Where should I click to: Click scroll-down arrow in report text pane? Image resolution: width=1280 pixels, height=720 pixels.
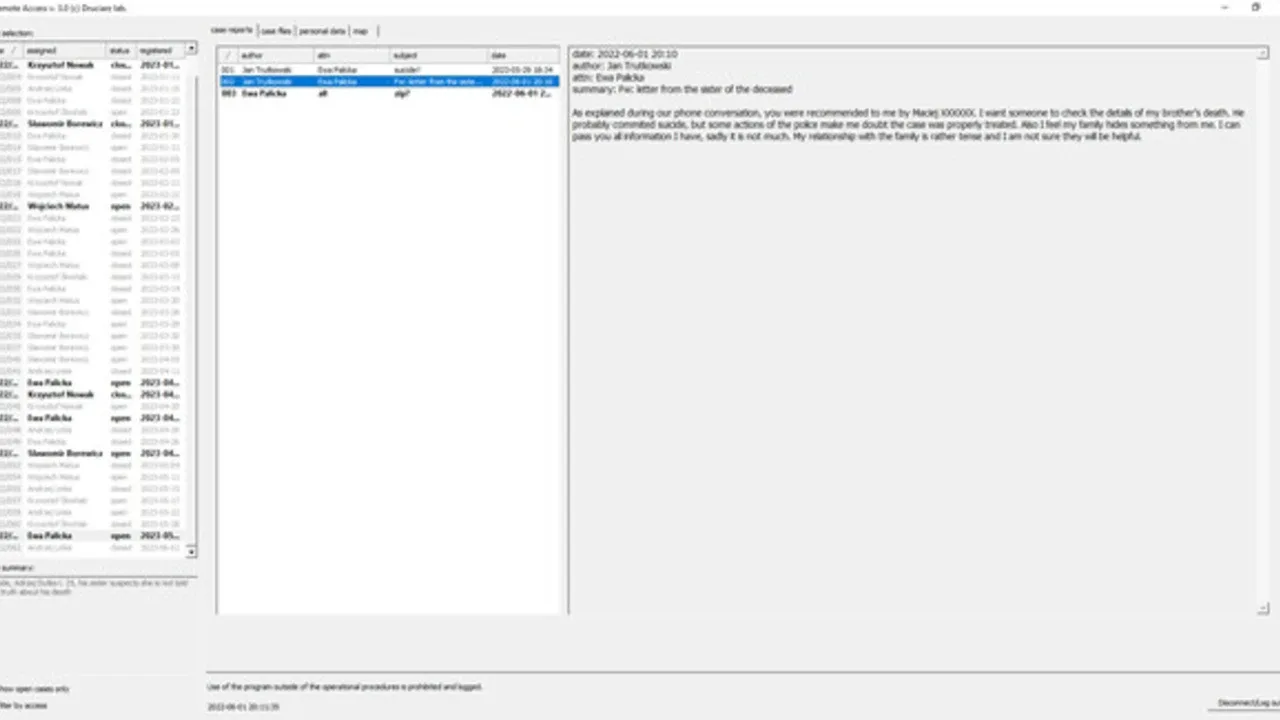1263,608
